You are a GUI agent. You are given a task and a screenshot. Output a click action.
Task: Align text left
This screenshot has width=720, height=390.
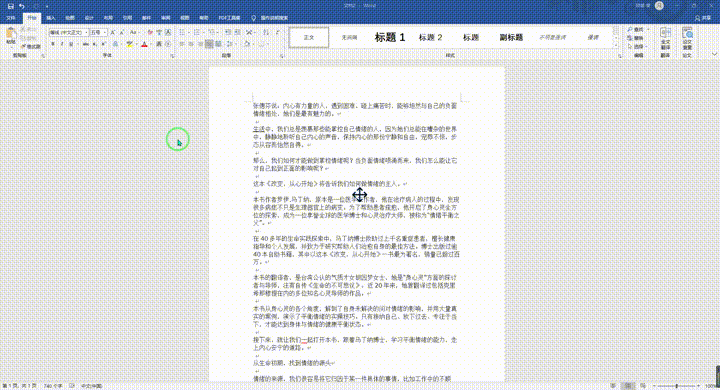click(181, 44)
